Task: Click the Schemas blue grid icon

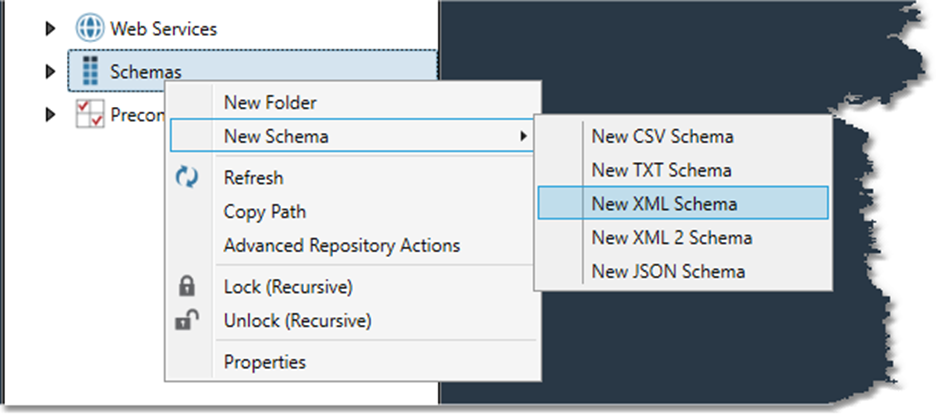Action: (x=90, y=71)
